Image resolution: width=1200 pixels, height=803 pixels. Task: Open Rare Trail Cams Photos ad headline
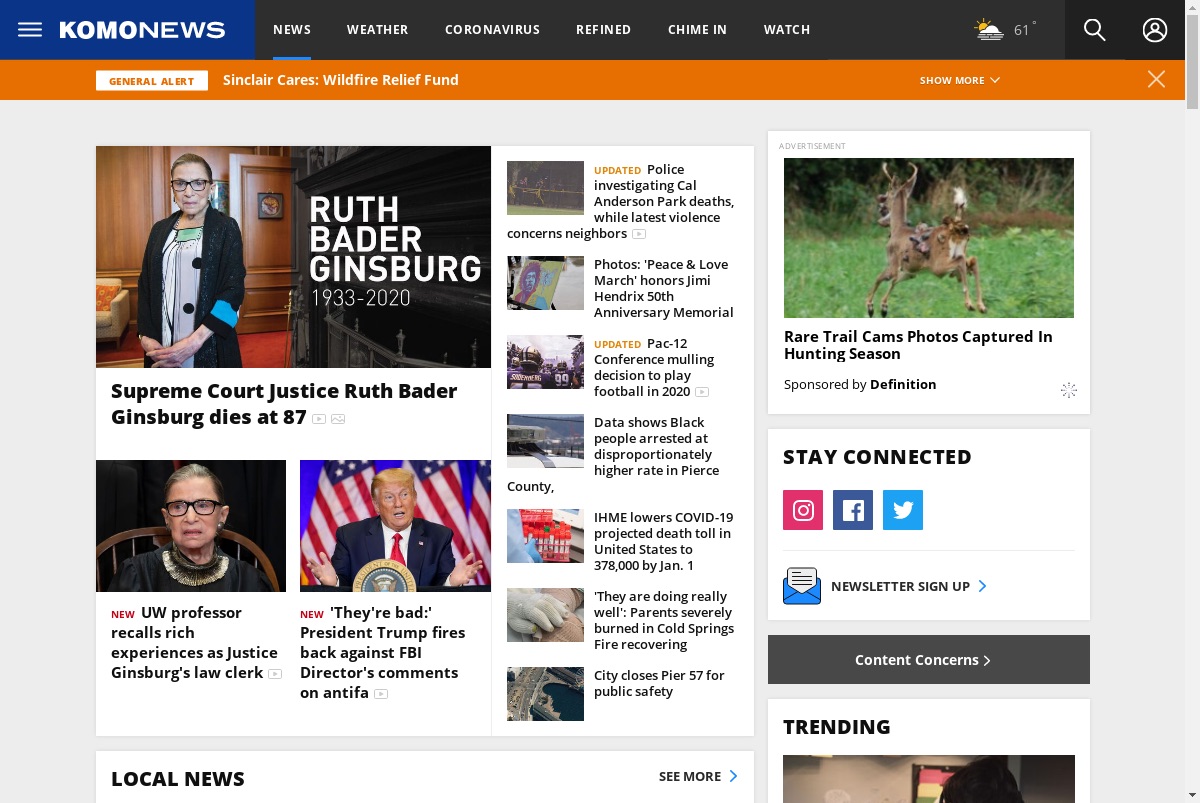[918, 345]
